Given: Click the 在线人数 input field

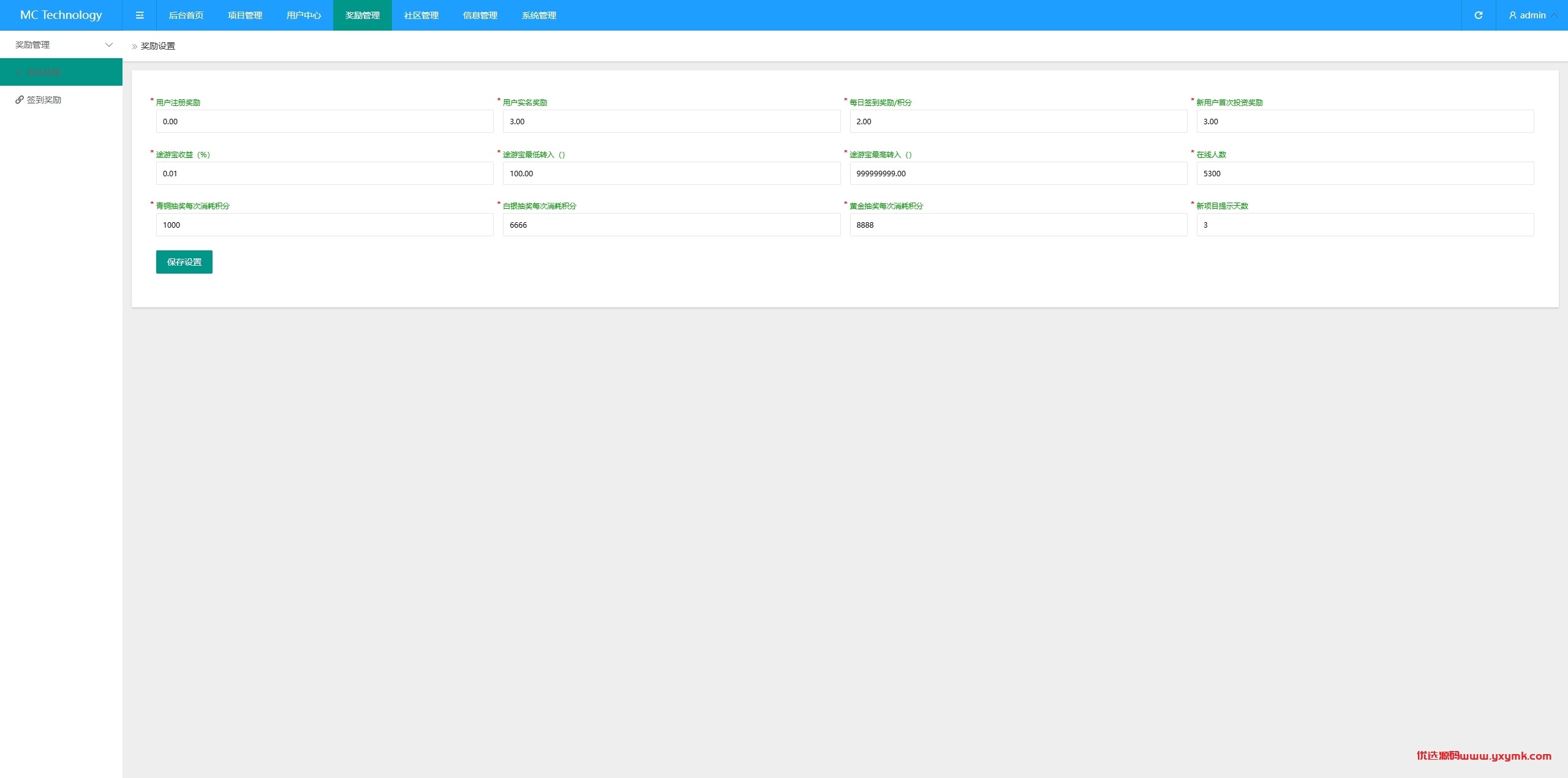Looking at the screenshot, I should click(1365, 173).
